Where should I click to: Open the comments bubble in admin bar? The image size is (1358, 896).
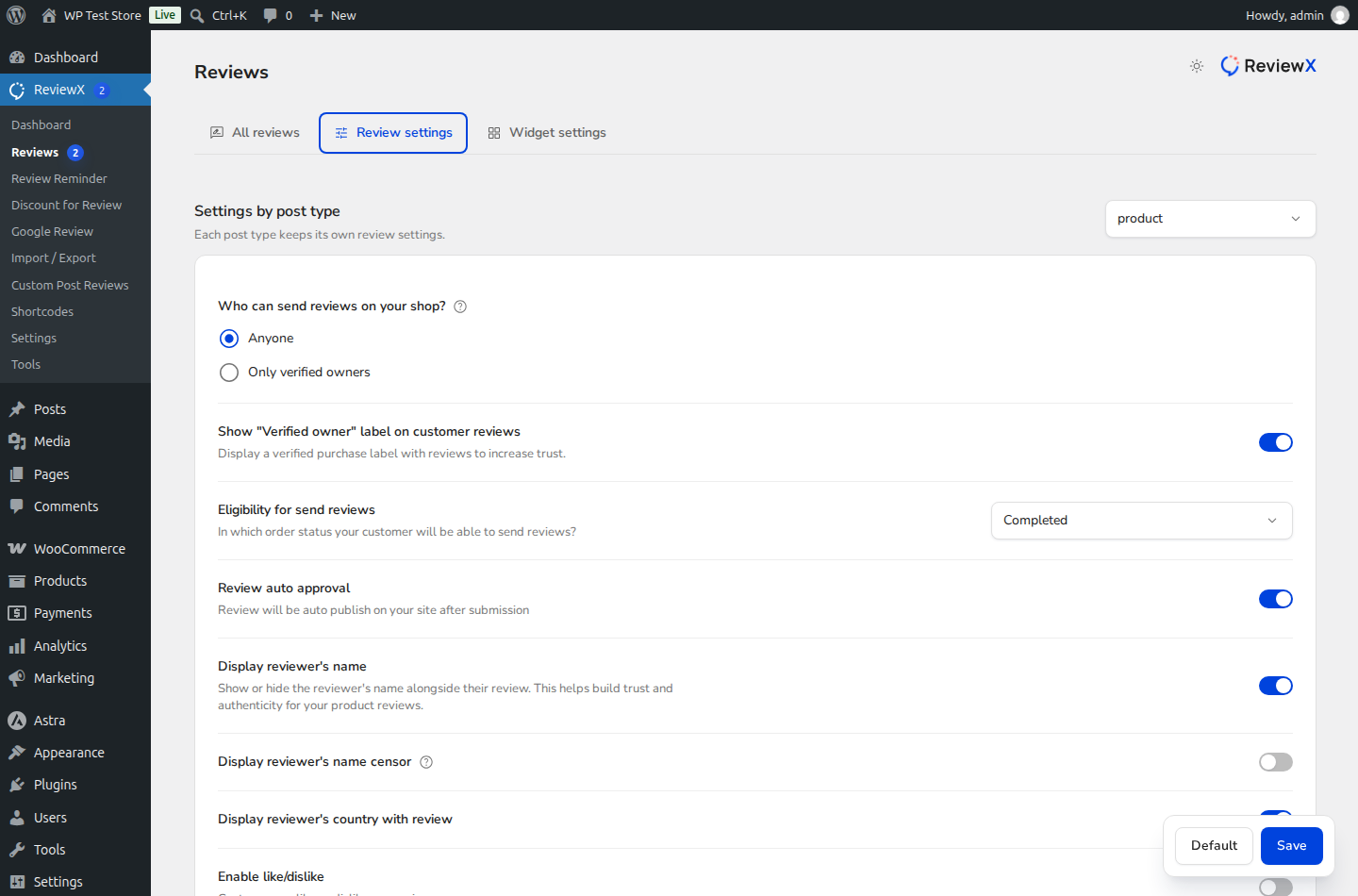[271, 15]
